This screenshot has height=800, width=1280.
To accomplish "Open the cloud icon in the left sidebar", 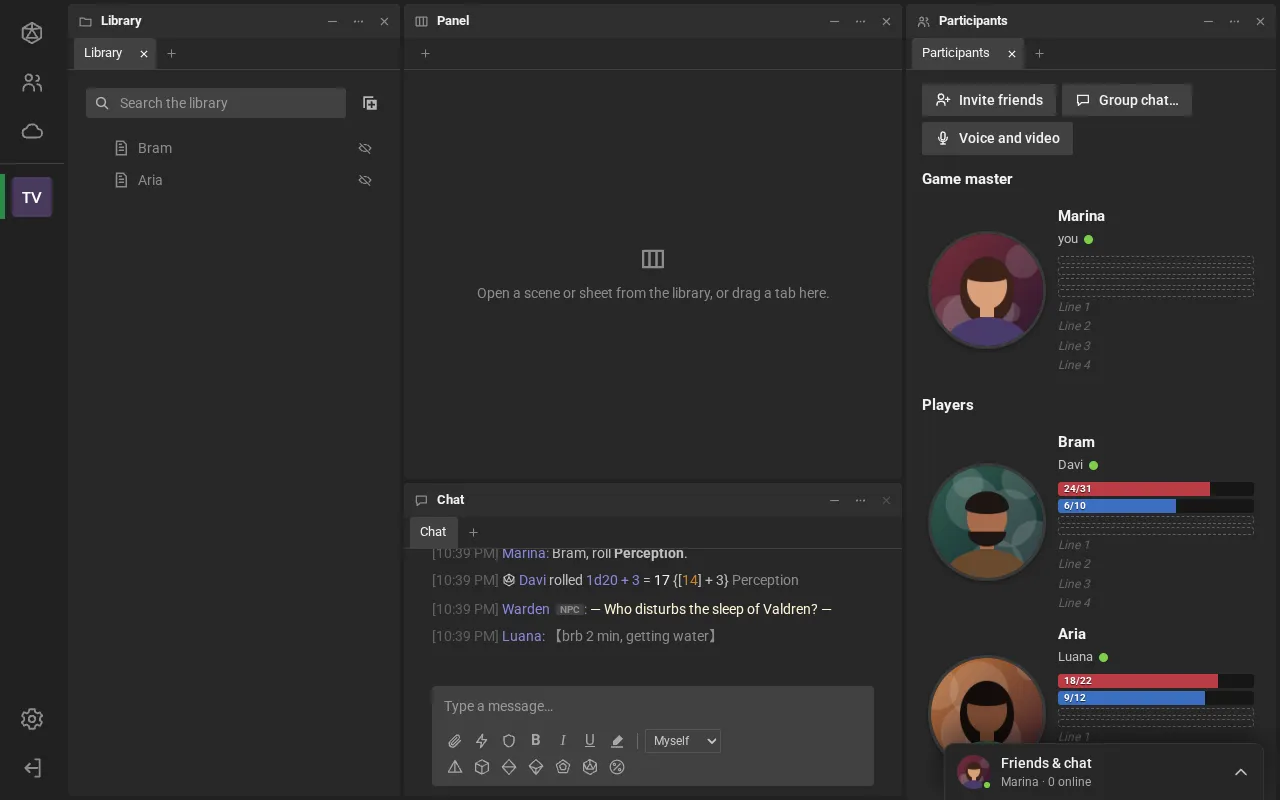I will point(32,131).
